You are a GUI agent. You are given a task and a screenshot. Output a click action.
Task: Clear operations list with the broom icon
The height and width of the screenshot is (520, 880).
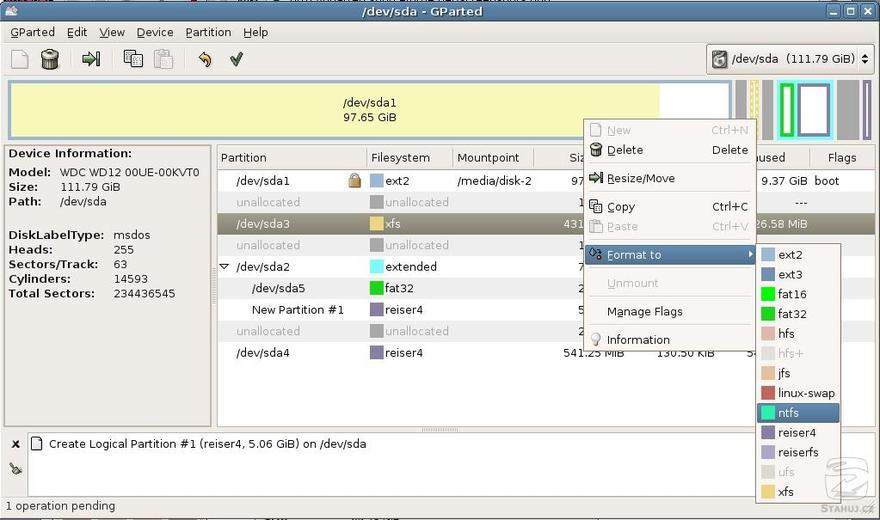[16, 468]
